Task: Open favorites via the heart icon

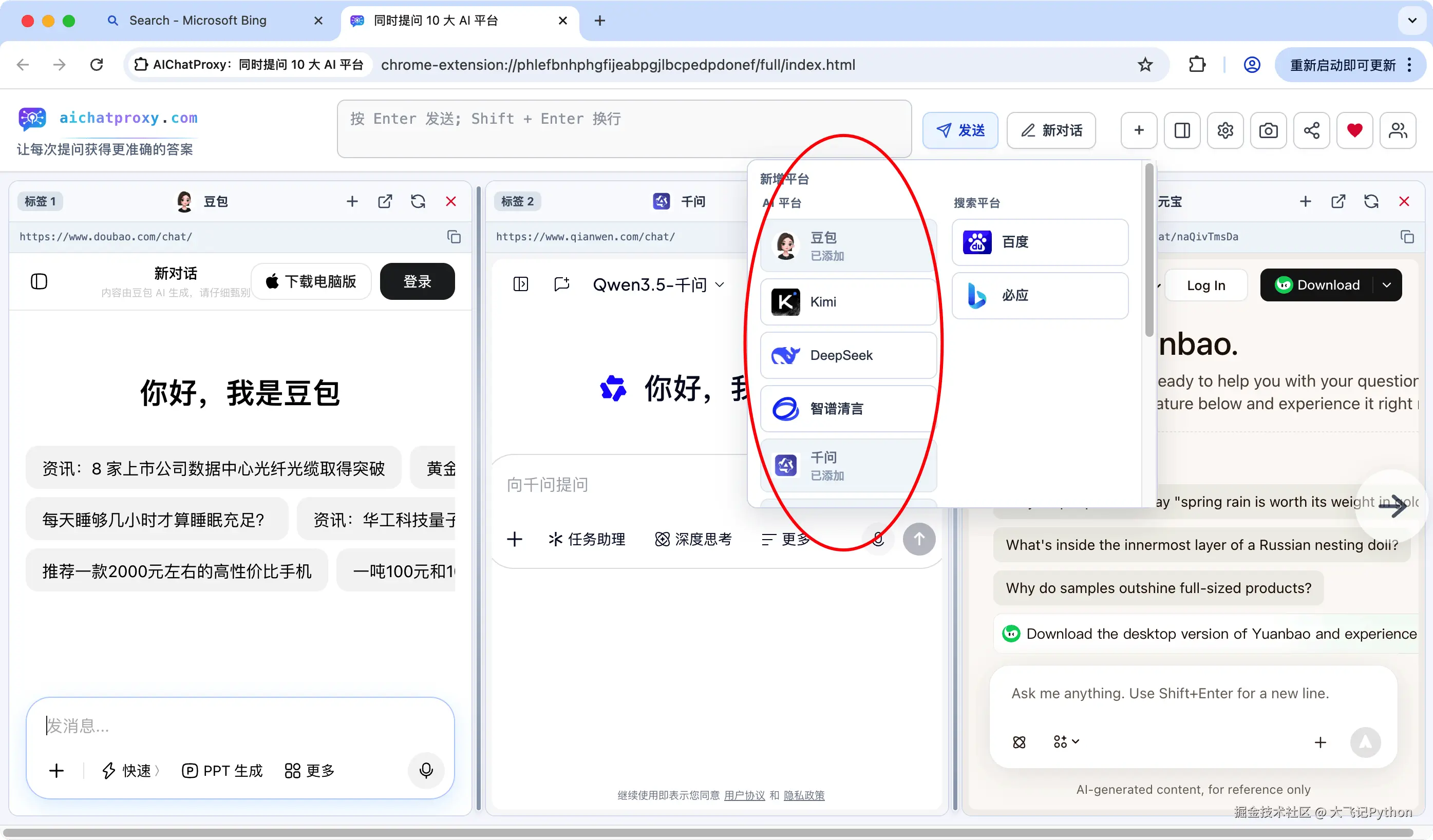Action: click(1354, 130)
